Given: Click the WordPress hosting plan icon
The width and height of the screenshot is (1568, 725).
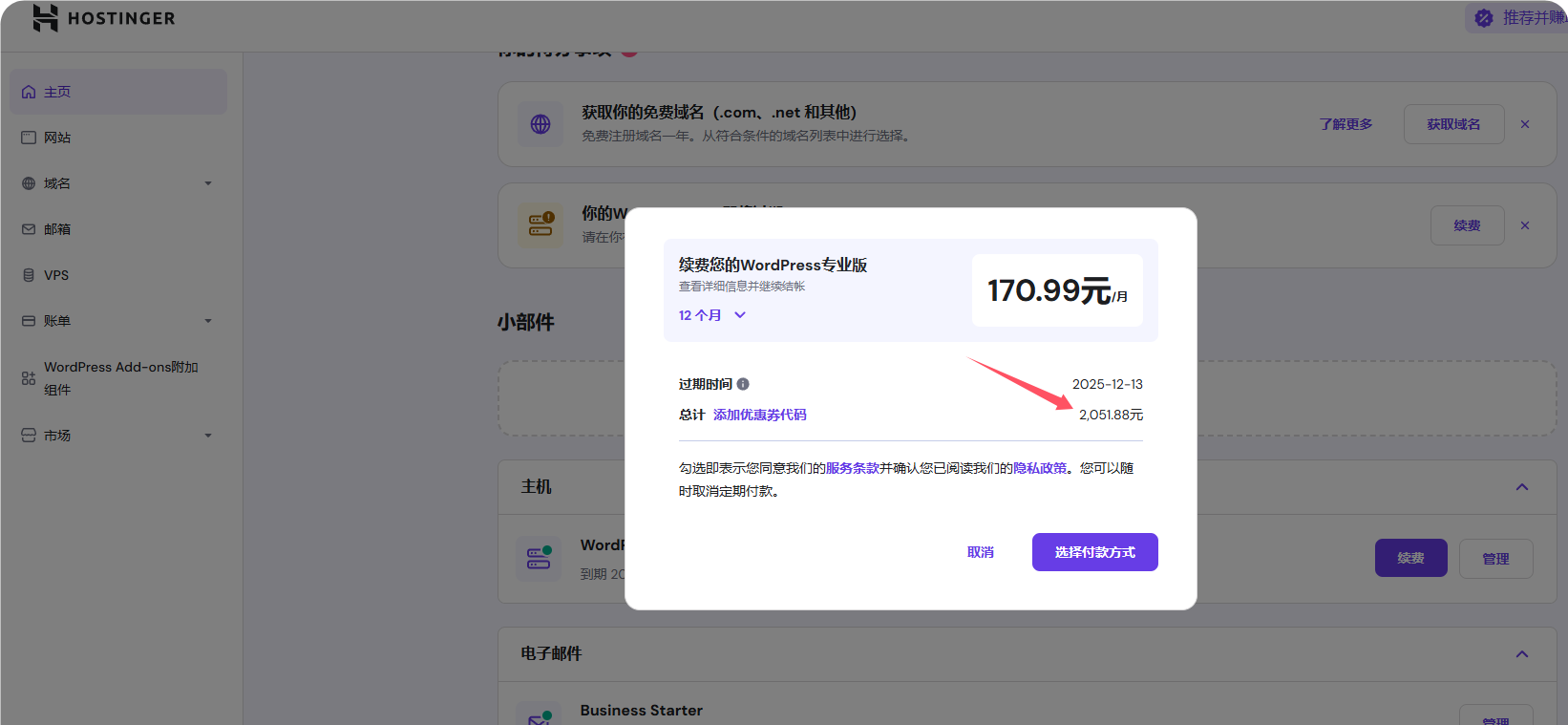Looking at the screenshot, I should (x=539, y=559).
